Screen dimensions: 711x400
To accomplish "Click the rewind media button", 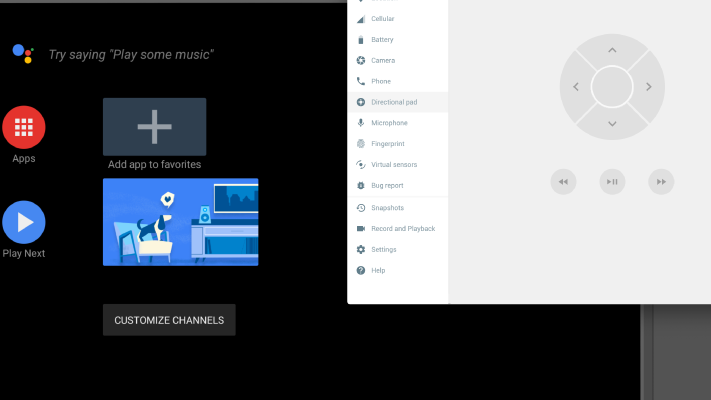I will coord(563,182).
